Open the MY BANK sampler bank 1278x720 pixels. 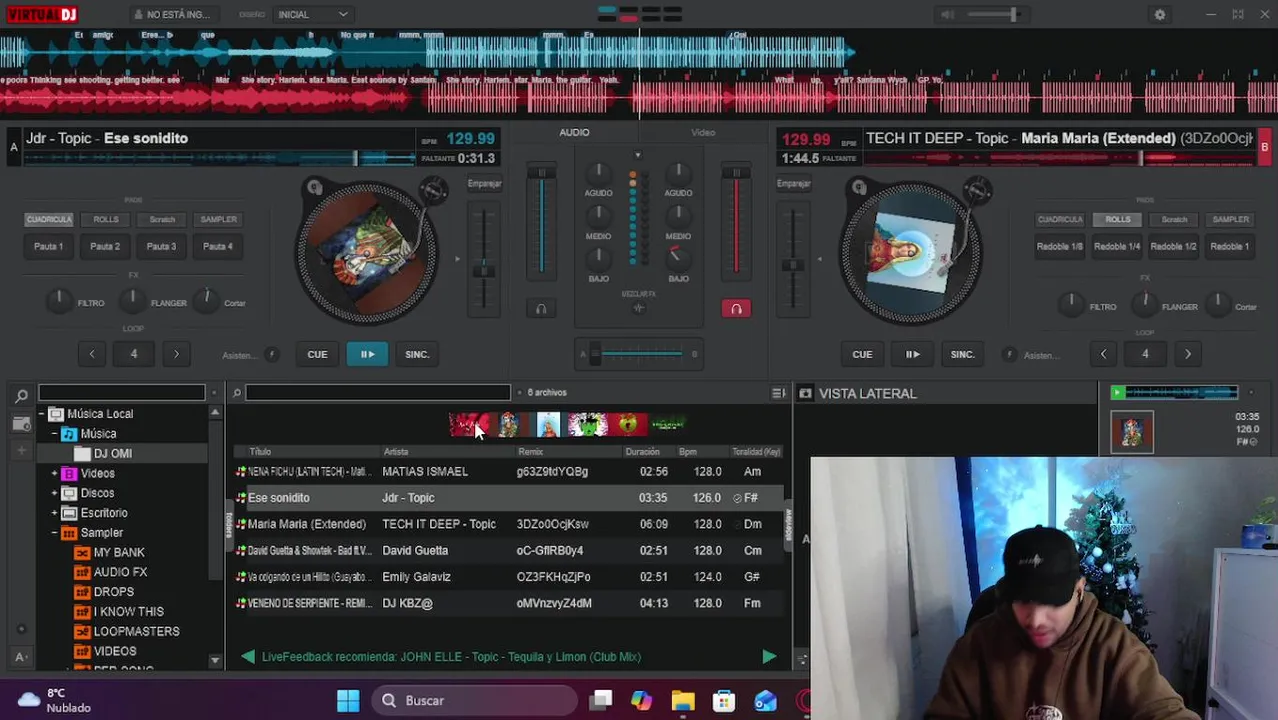pos(119,553)
